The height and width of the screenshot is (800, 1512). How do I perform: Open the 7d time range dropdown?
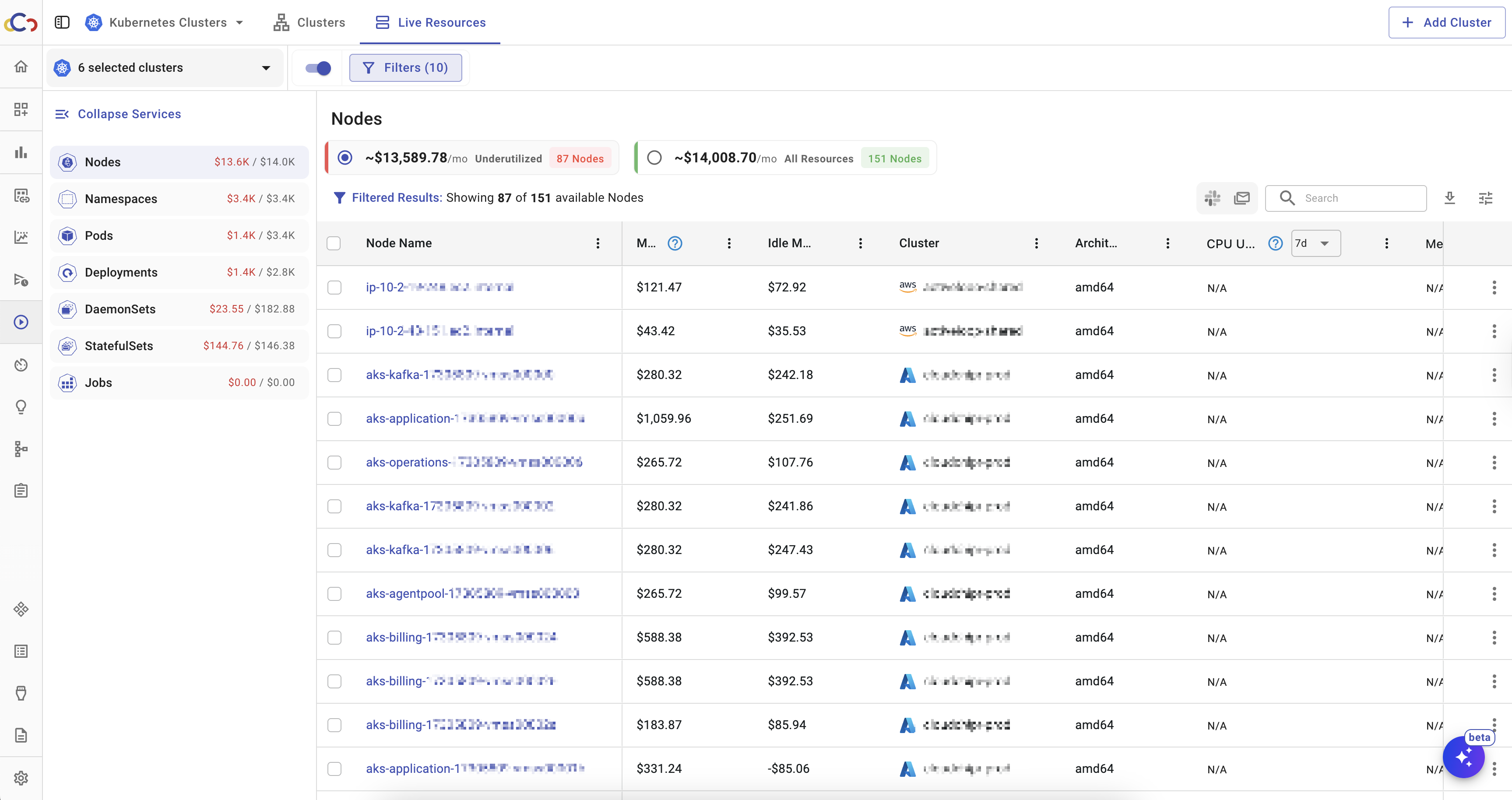pyautogui.click(x=1315, y=244)
